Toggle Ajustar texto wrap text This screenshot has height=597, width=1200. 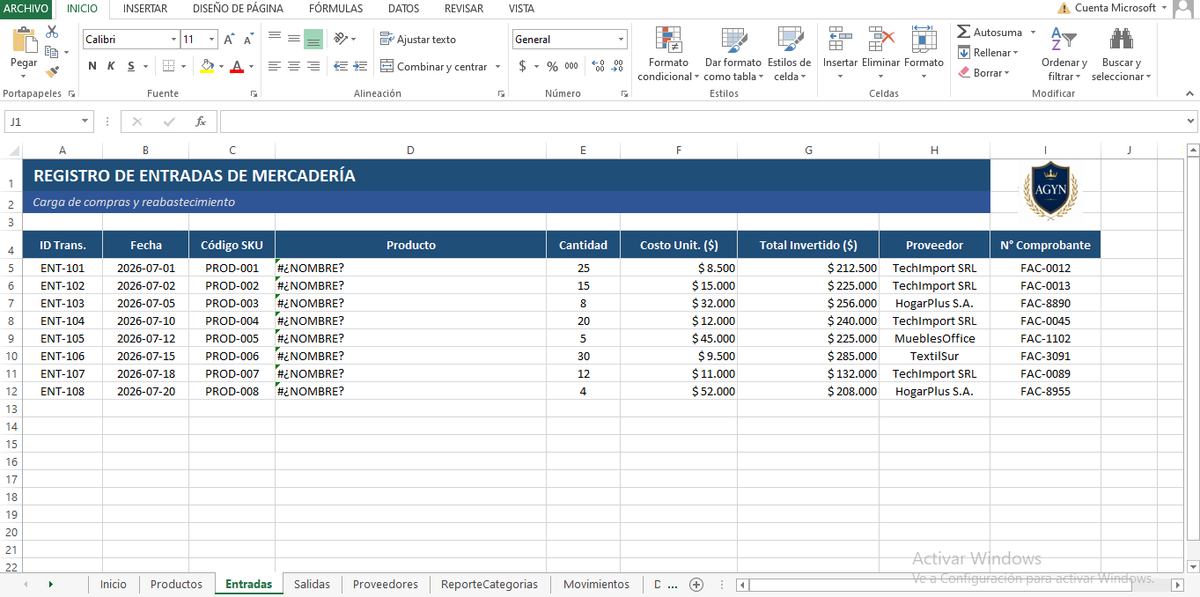(418, 39)
